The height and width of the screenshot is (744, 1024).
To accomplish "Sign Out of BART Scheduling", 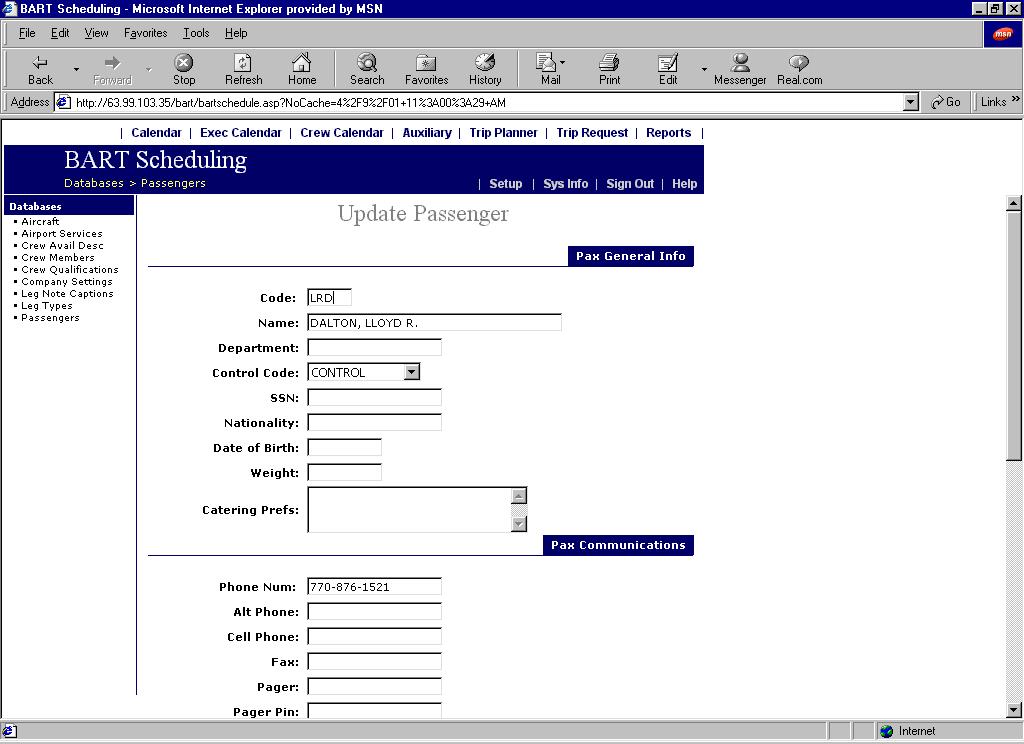I will (x=630, y=184).
